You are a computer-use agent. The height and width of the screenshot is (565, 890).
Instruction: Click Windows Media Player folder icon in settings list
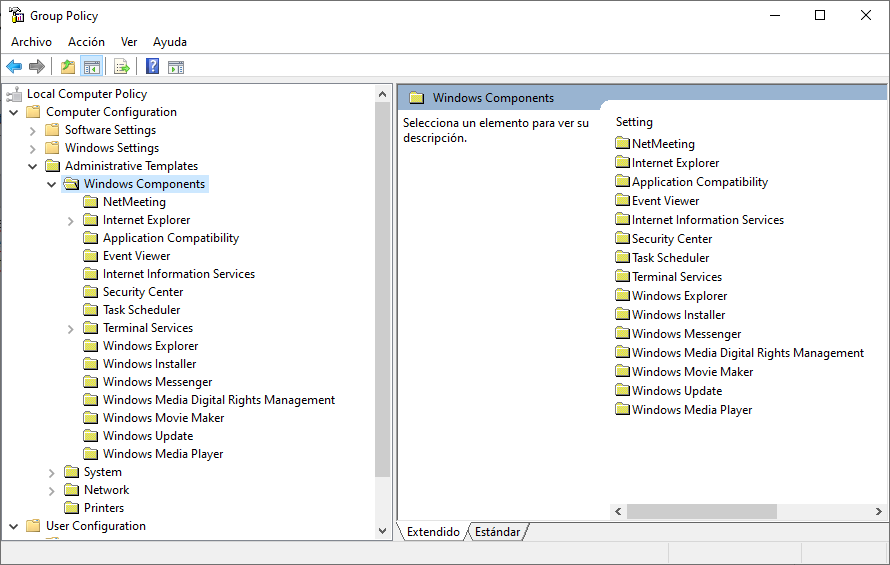tap(623, 409)
